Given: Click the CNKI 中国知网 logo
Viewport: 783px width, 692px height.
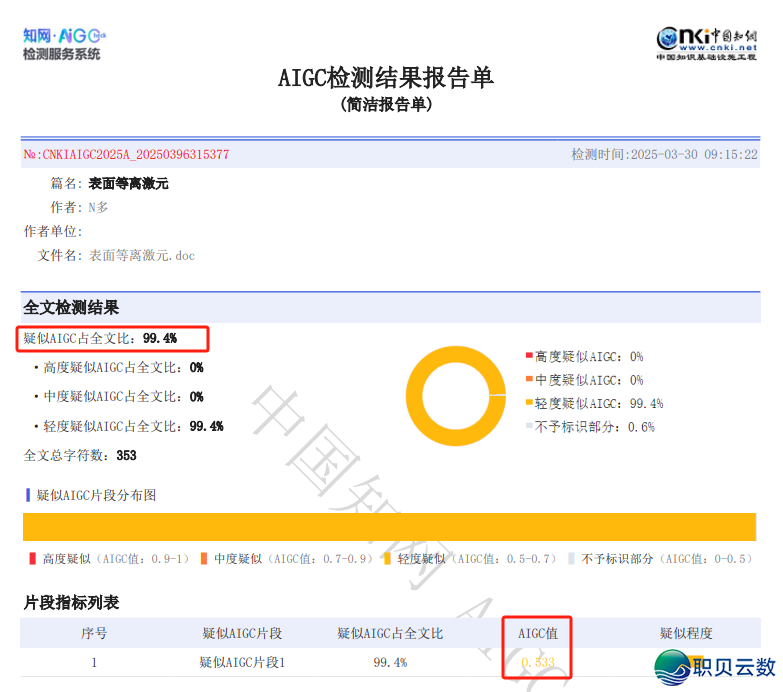Looking at the screenshot, I should [706, 43].
